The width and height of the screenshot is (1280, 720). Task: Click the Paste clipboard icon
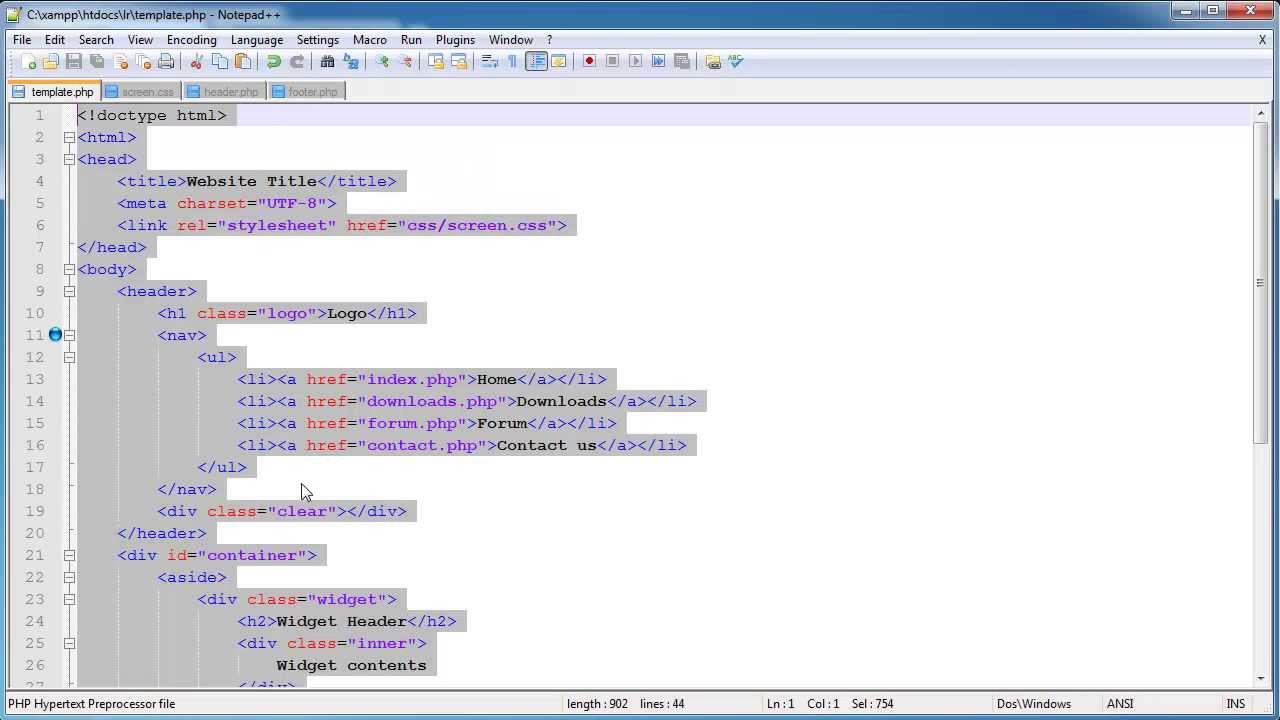[x=243, y=61]
